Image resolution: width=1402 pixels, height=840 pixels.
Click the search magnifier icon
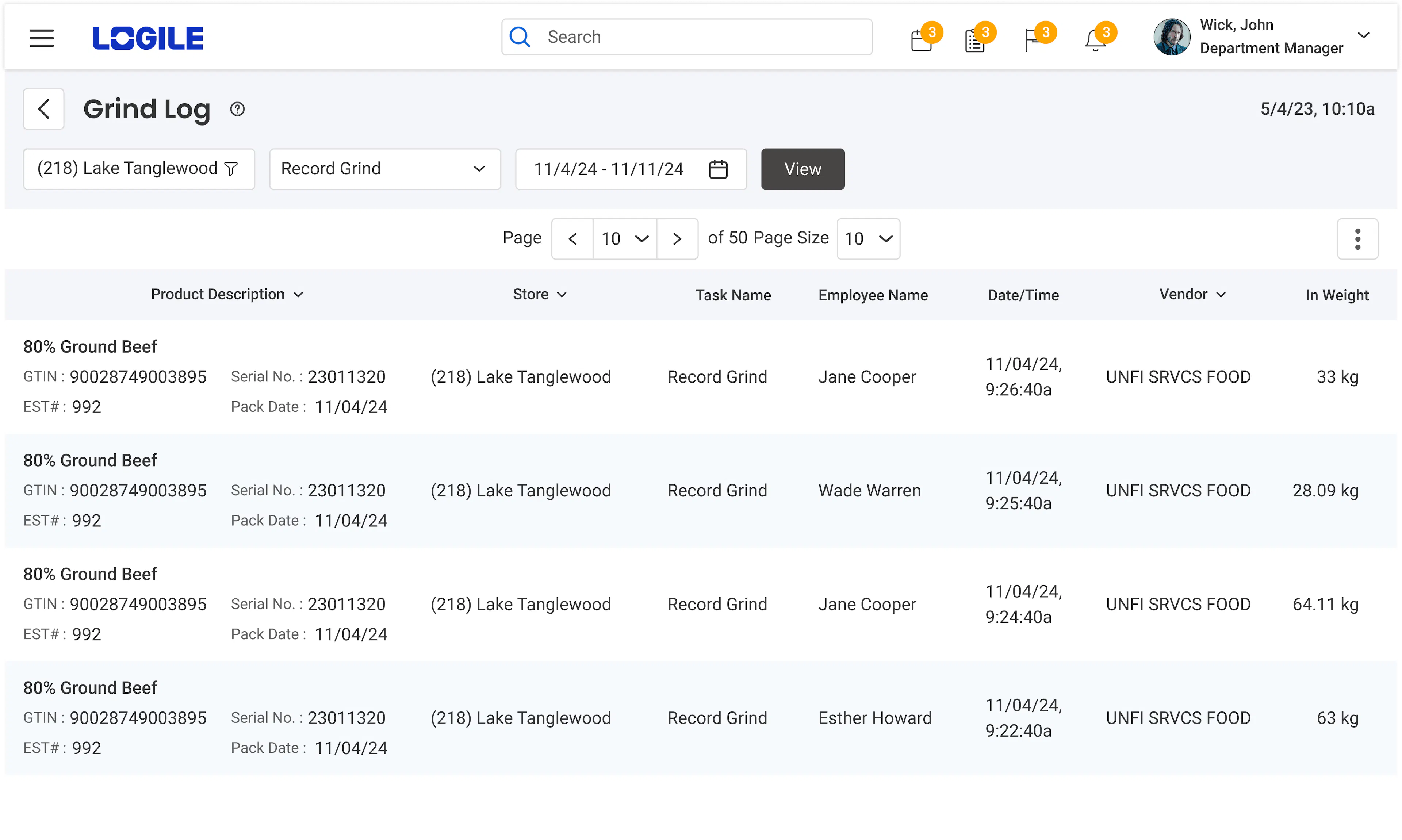point(520,36)
